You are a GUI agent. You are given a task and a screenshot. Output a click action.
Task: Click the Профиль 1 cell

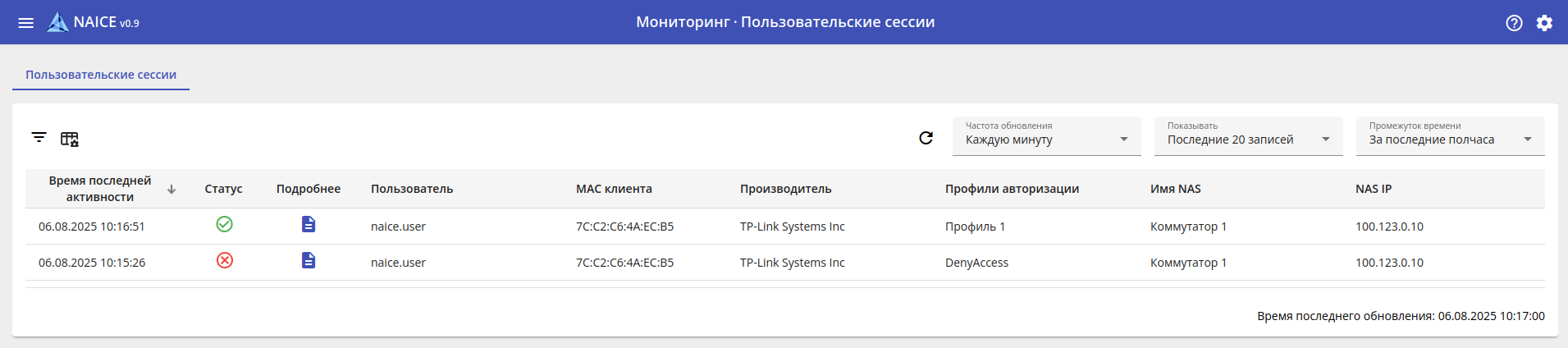coord(975,227)
